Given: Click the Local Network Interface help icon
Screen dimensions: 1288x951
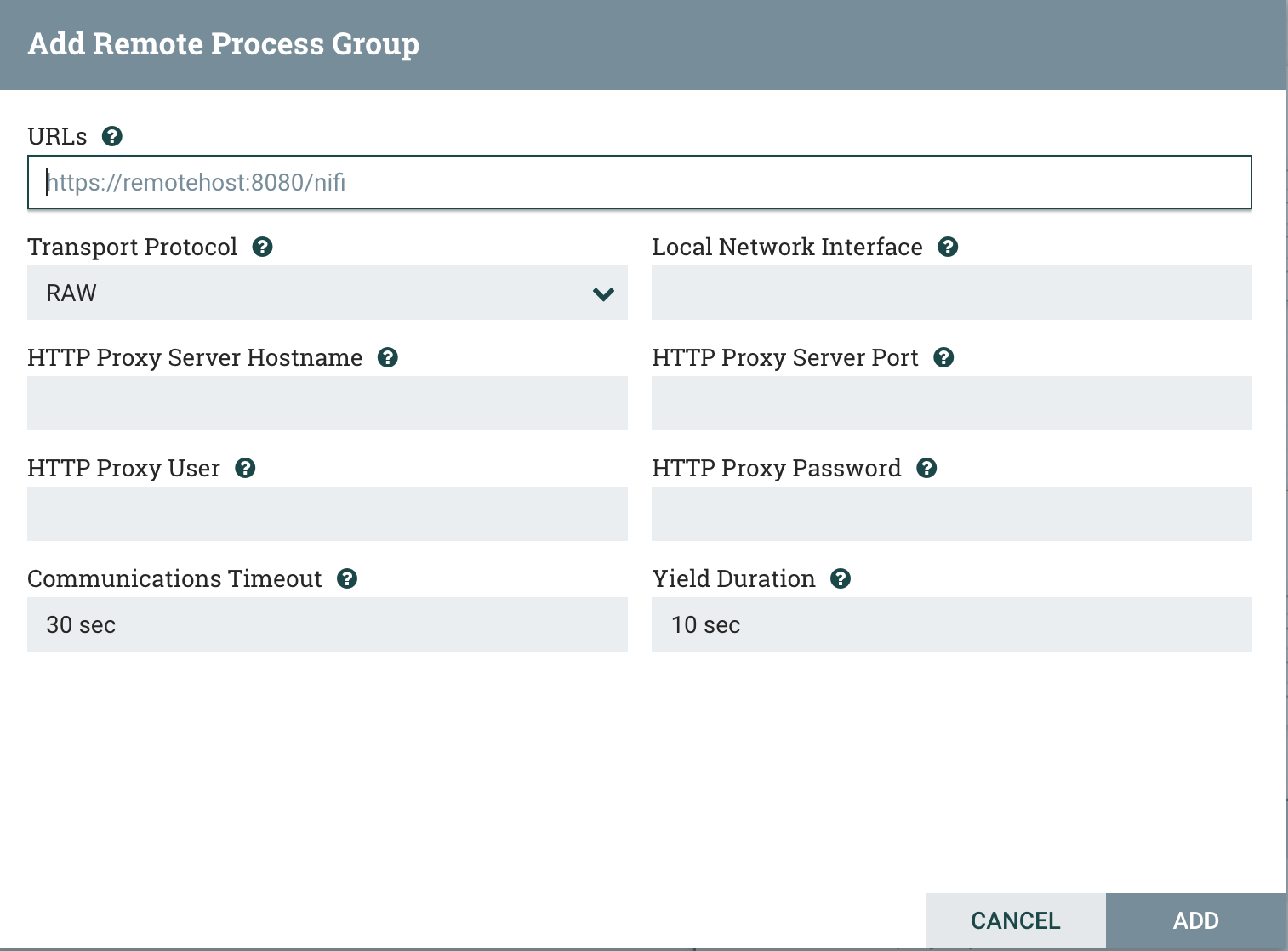Looking at the screenshot, I should pyautogui.click(x=948, y=247).
